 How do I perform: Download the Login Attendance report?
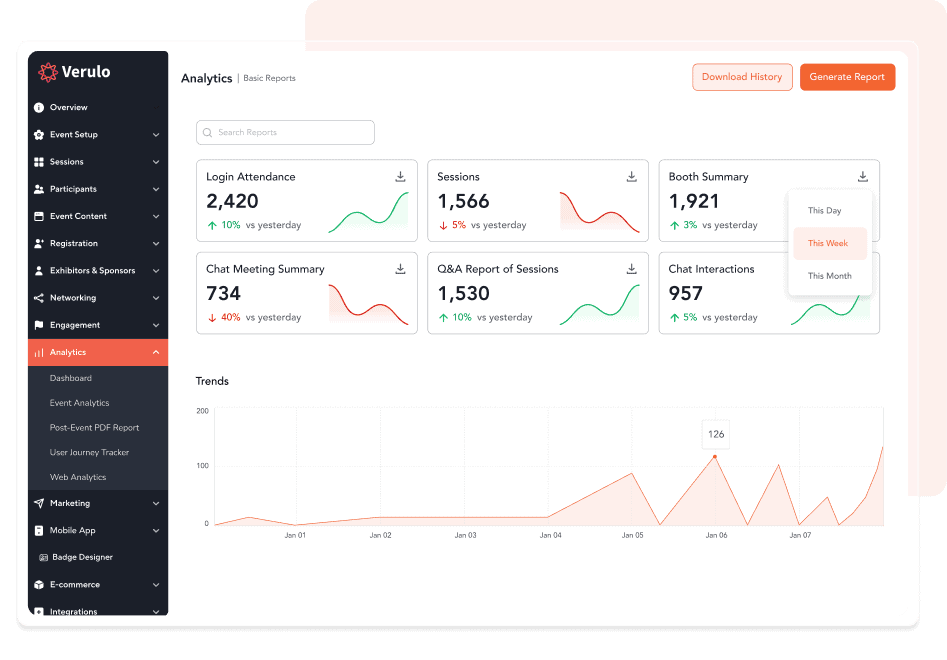tap(400, 176)
